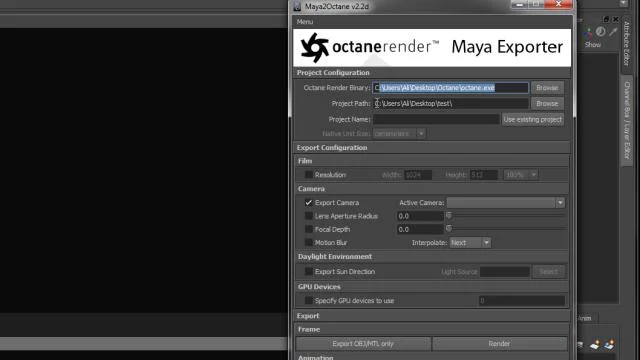Click the Project Name field
This screenshot has height=360, width=640.
tap(436, 119)
